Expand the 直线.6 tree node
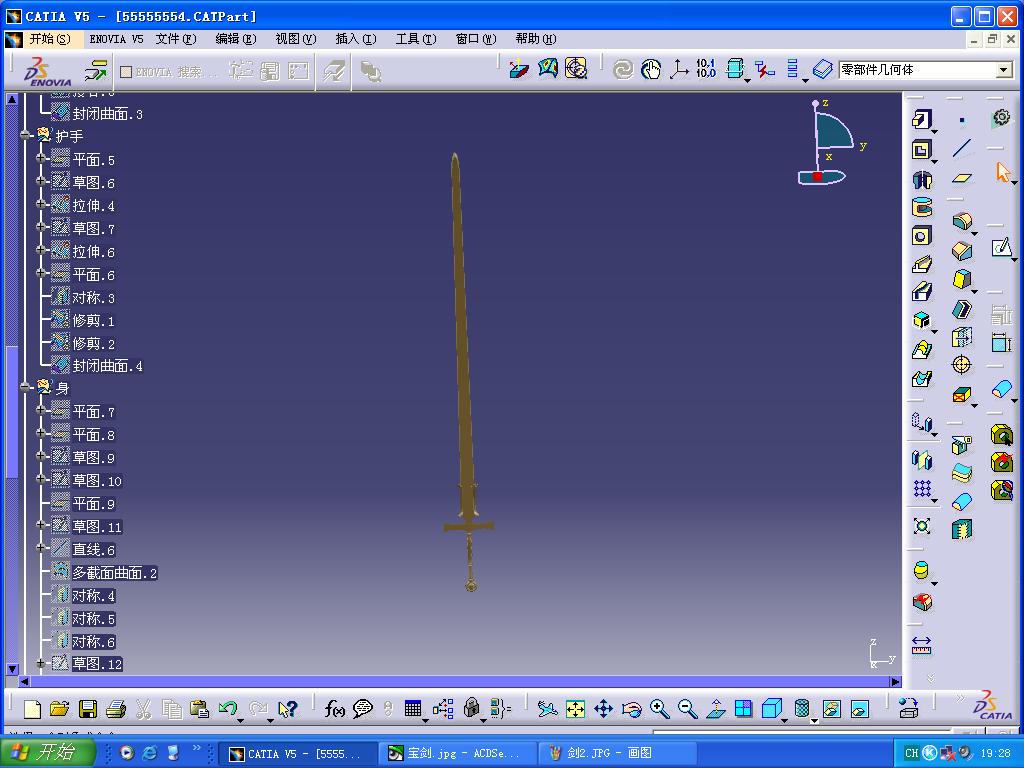This screenshot has width=1024, height=768. (41, 549)
